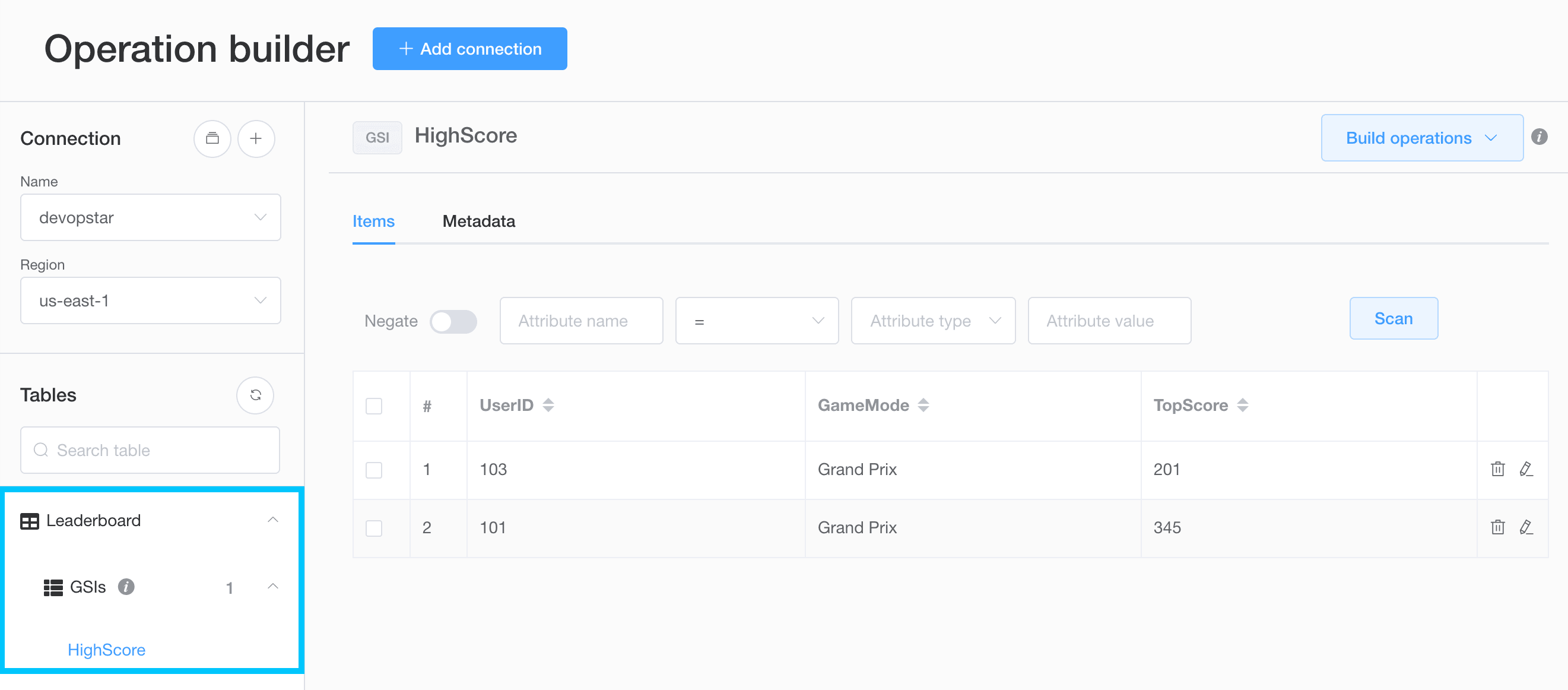
Task: Click the Add connection button
Action: pos(469,49)
